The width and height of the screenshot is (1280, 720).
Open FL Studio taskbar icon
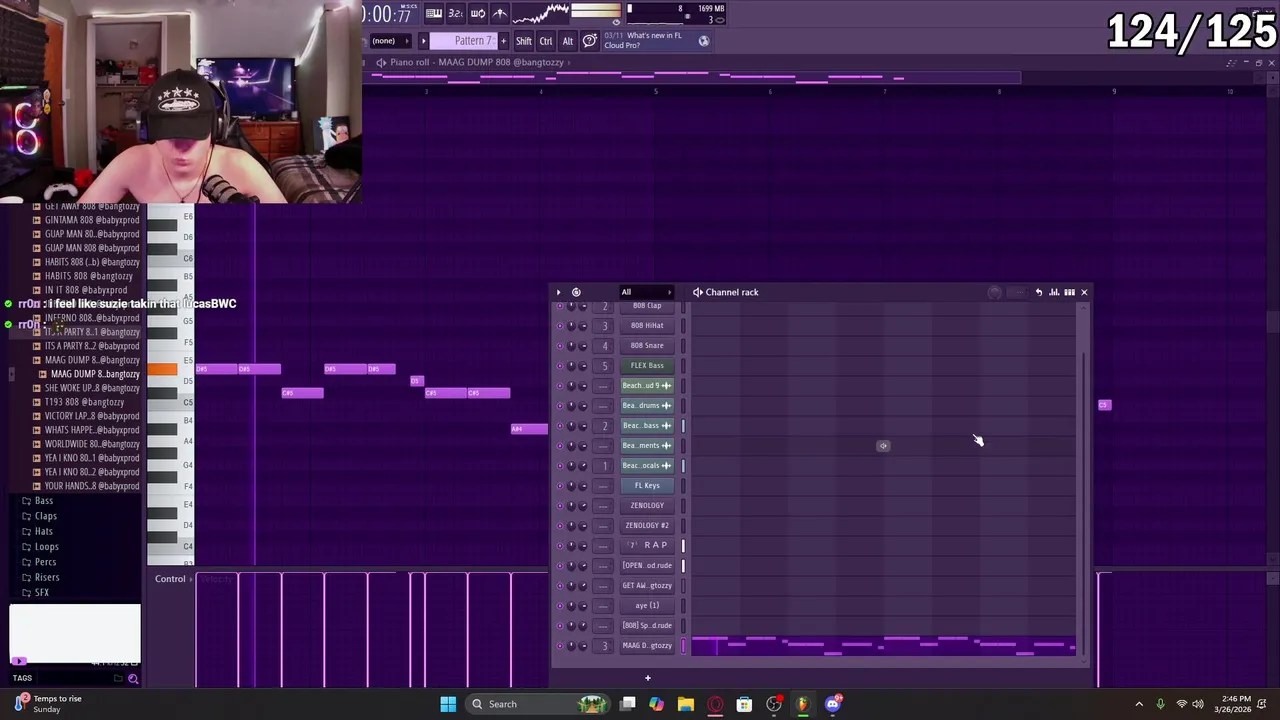(x=803, y=704)
